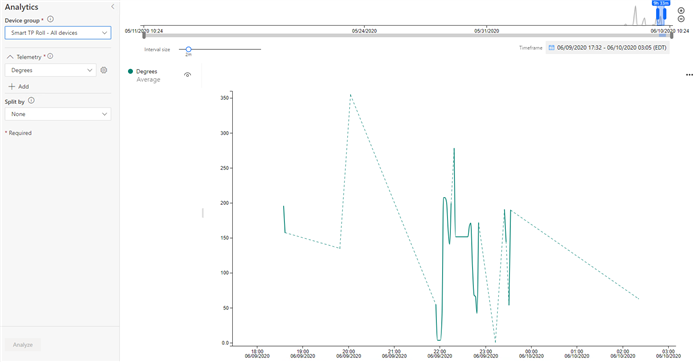Open the chart more options ellipsis
The width and height of the screenshot is (694, 362).
(x=689, y=75)
